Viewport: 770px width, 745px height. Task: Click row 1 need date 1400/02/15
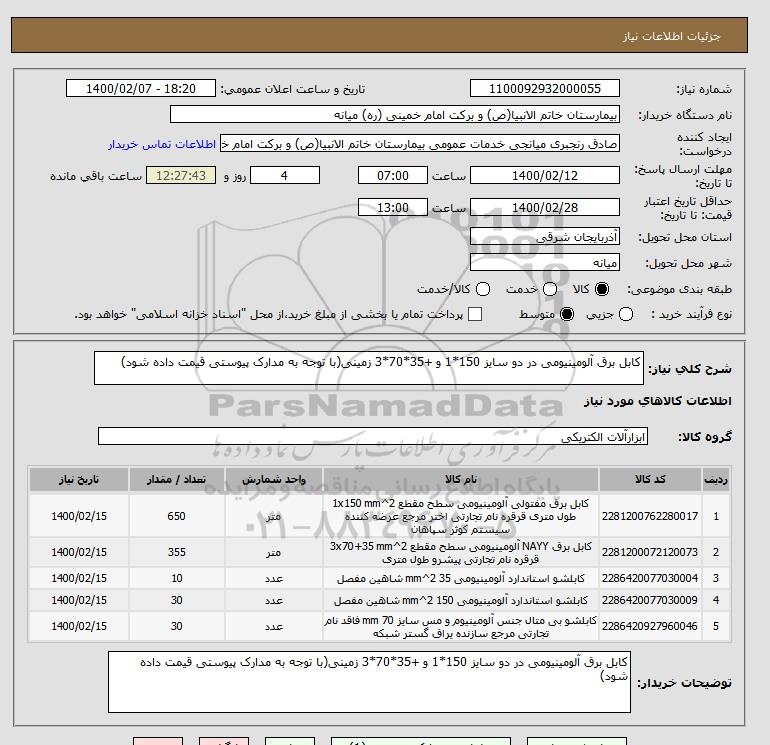pos(79,516)
